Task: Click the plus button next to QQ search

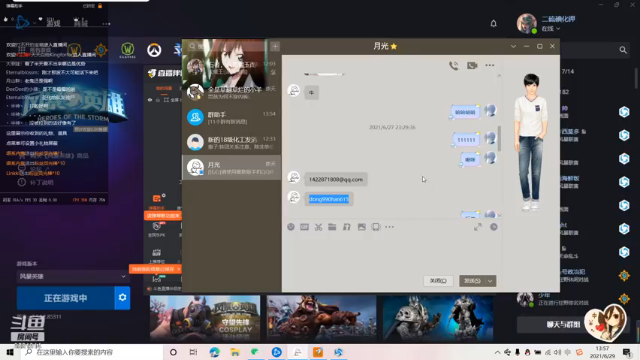Action: pyautogui.click(x=275, y=47)
